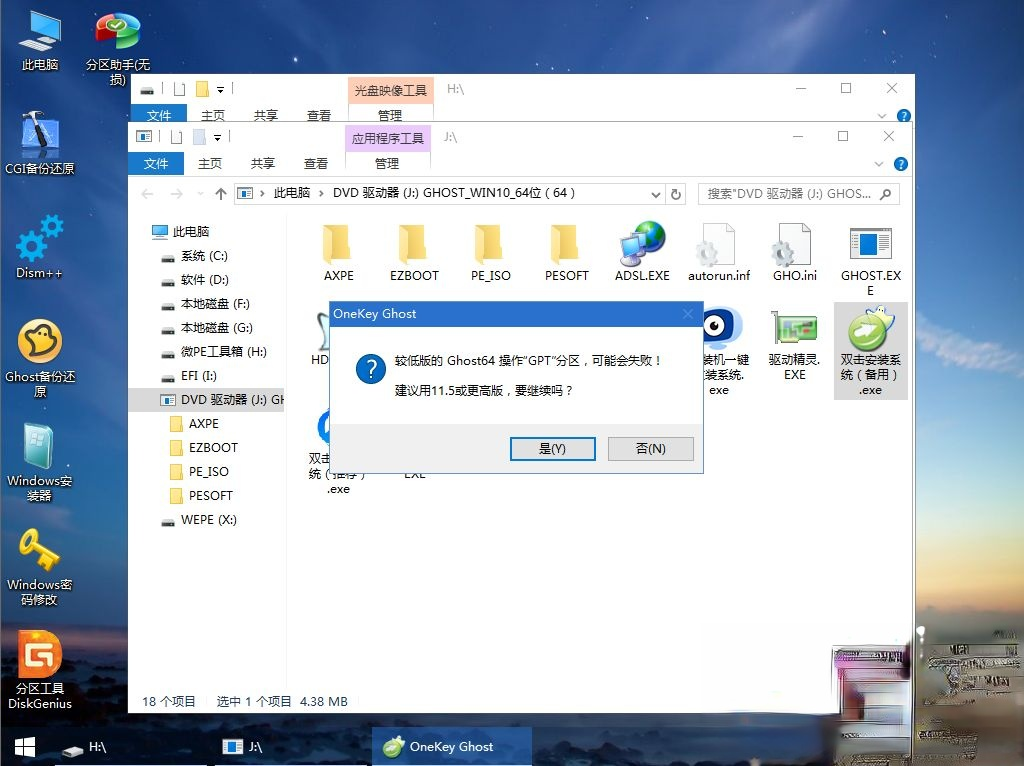Open the 此电脑 desktop icon

tap(40, 40)
